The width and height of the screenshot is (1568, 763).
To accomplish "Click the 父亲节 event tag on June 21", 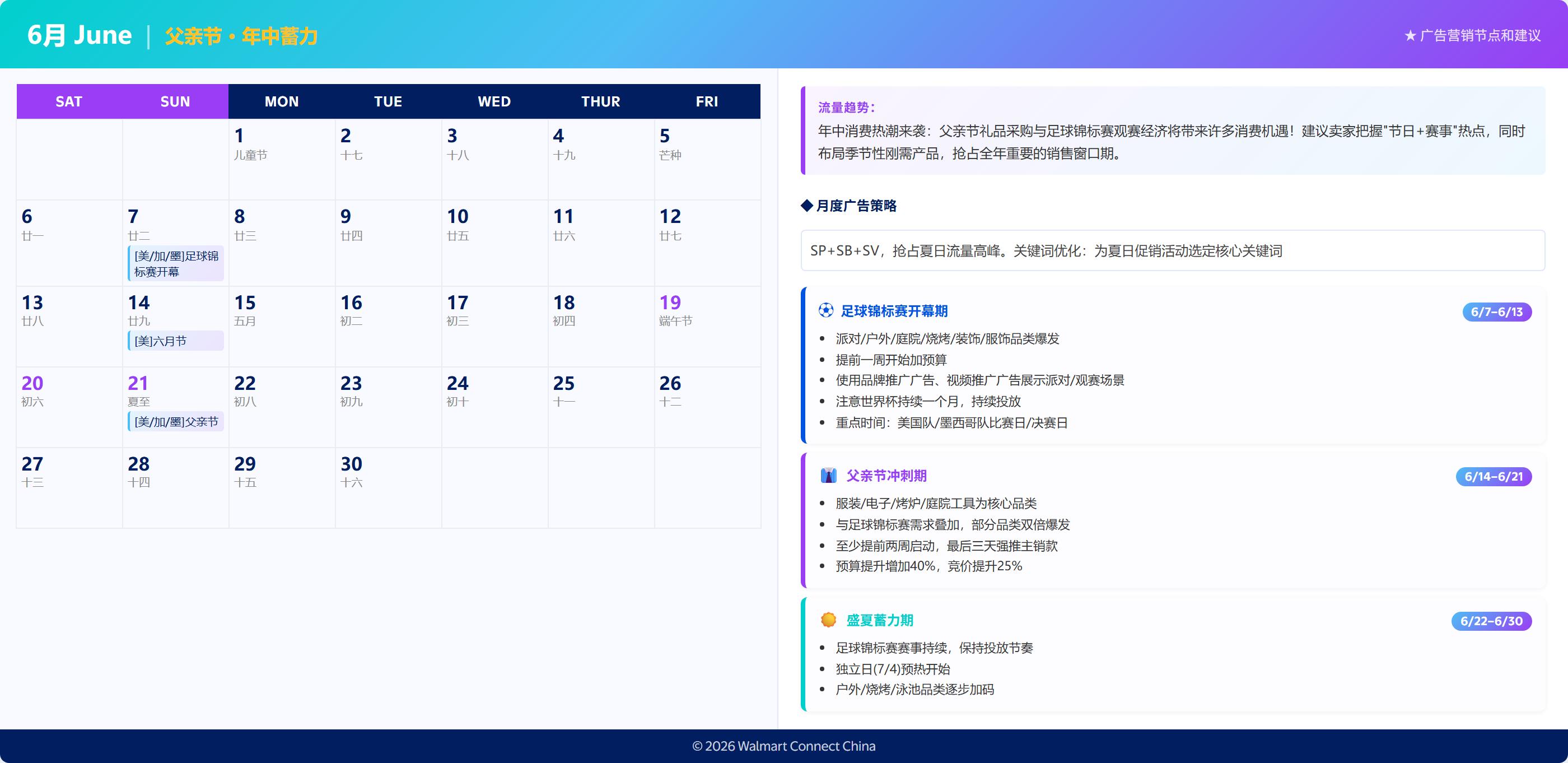I will coord(176,421).
